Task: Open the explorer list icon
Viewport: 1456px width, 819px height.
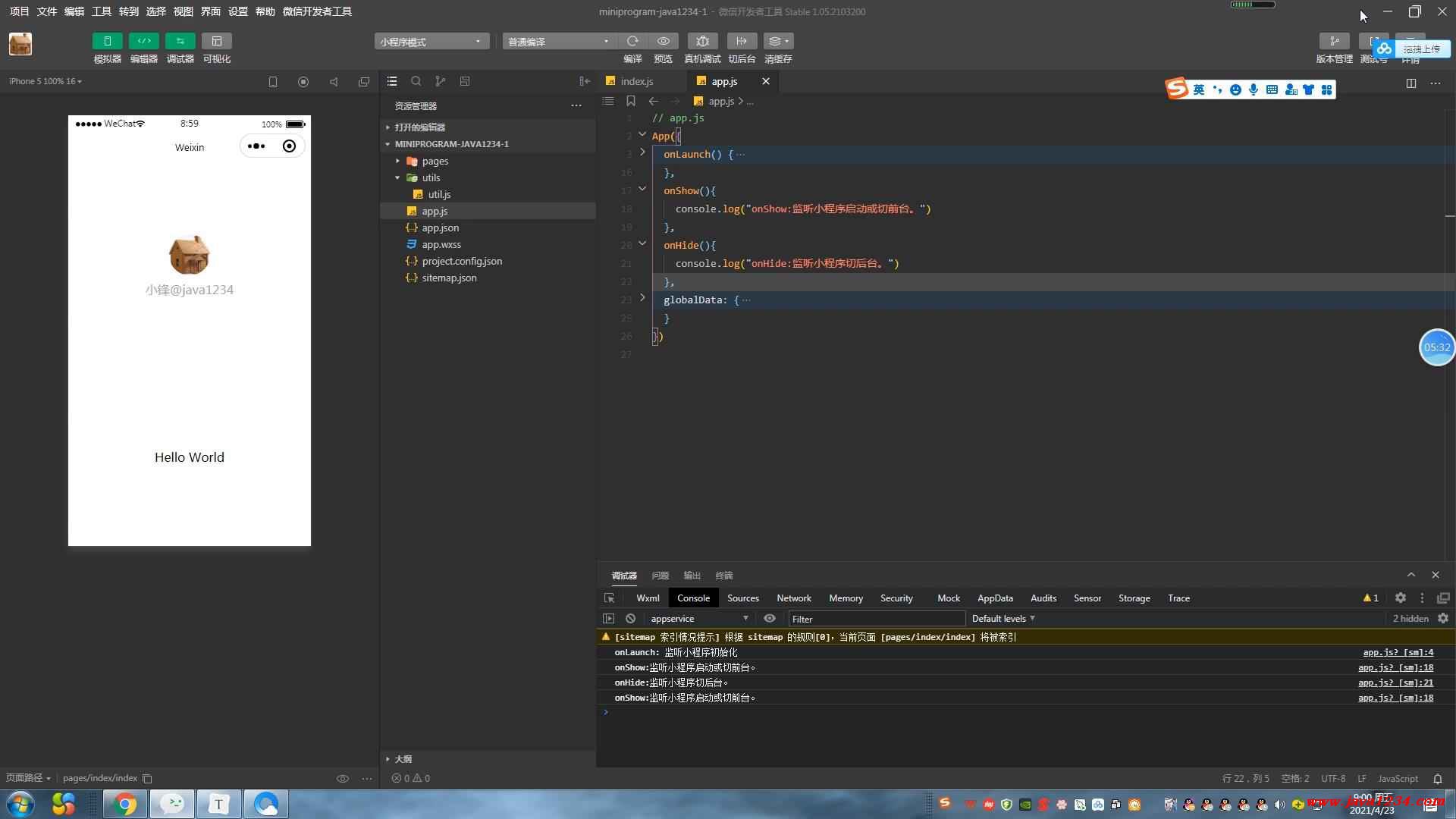Action: pyautogui.click(x=392, y=81)
